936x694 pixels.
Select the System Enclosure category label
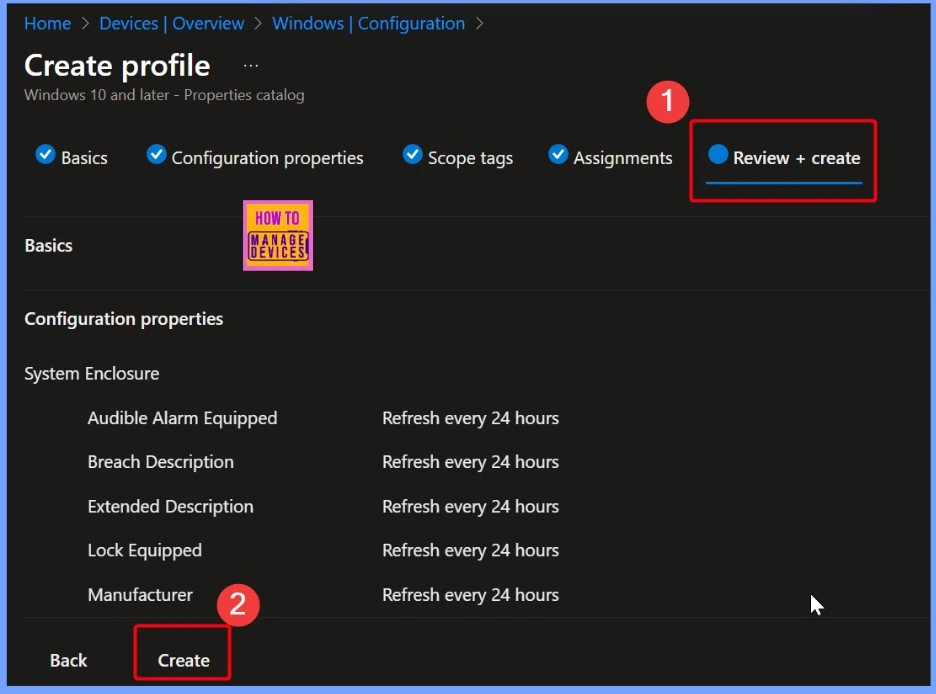click(x=91, y=374)
